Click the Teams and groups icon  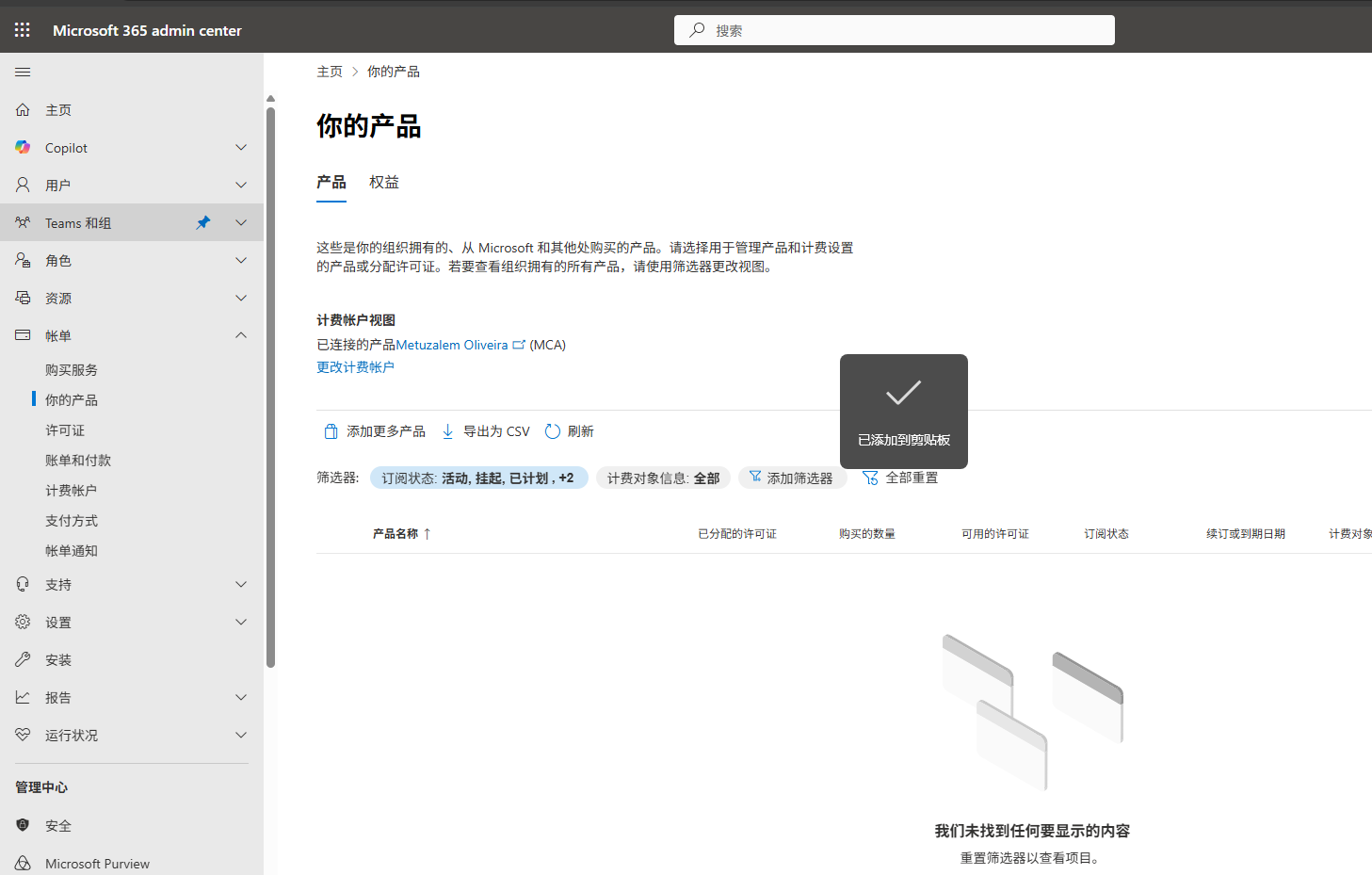[23, 223]
